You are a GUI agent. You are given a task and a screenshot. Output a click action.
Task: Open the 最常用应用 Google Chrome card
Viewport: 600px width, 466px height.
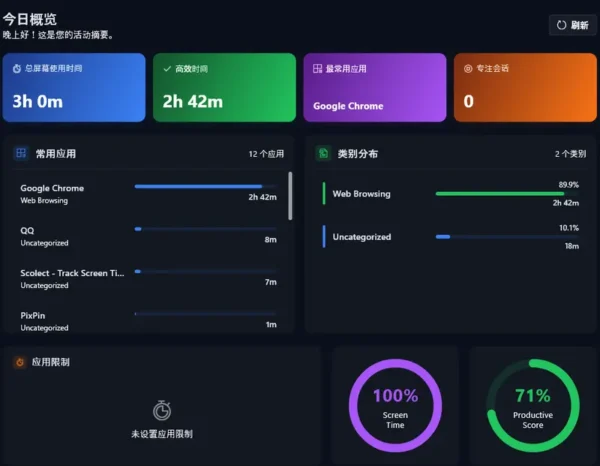(375, 88)
